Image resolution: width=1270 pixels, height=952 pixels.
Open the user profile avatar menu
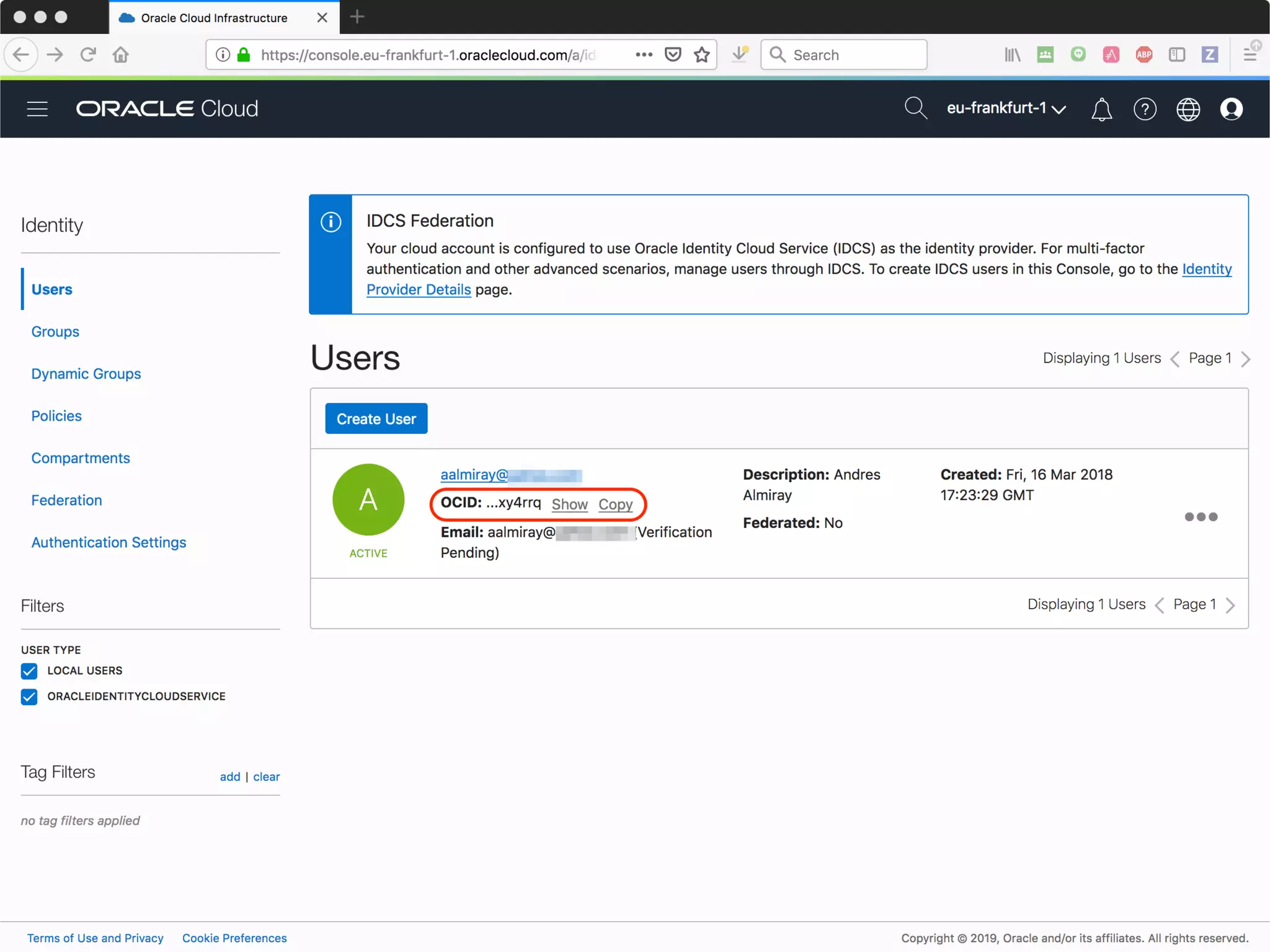pos(1231,109)
